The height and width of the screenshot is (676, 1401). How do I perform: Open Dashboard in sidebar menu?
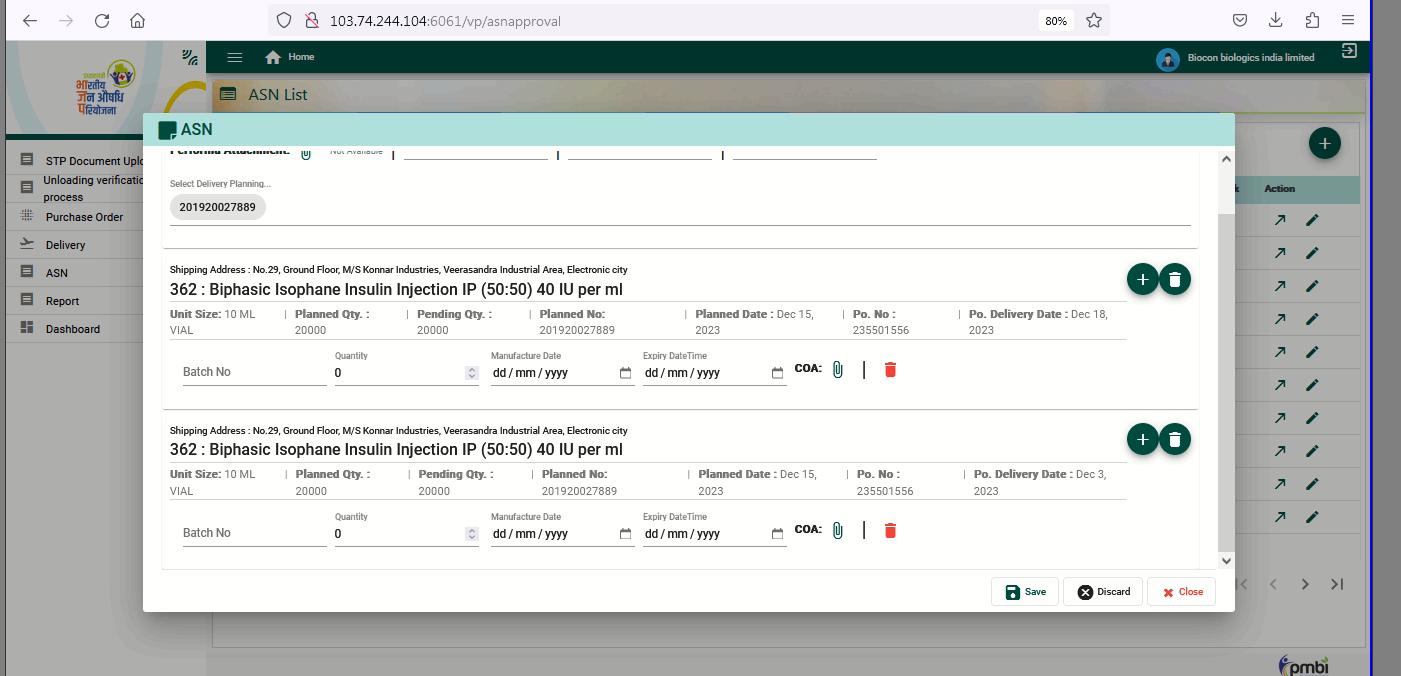click(72, 329)
